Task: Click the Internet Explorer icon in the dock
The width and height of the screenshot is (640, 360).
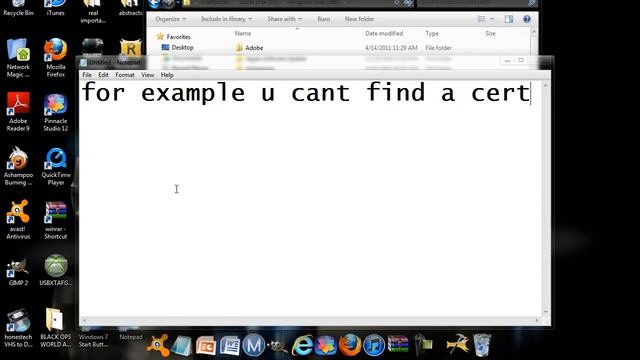Action: pyautogui.click(x=302, y=345)
